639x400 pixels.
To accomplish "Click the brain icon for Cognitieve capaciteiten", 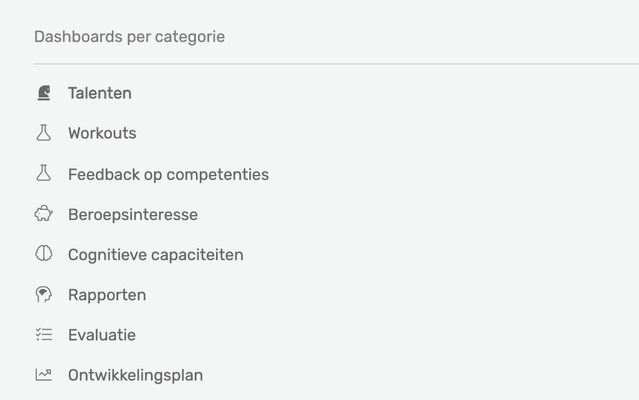I will coord(43,254).
